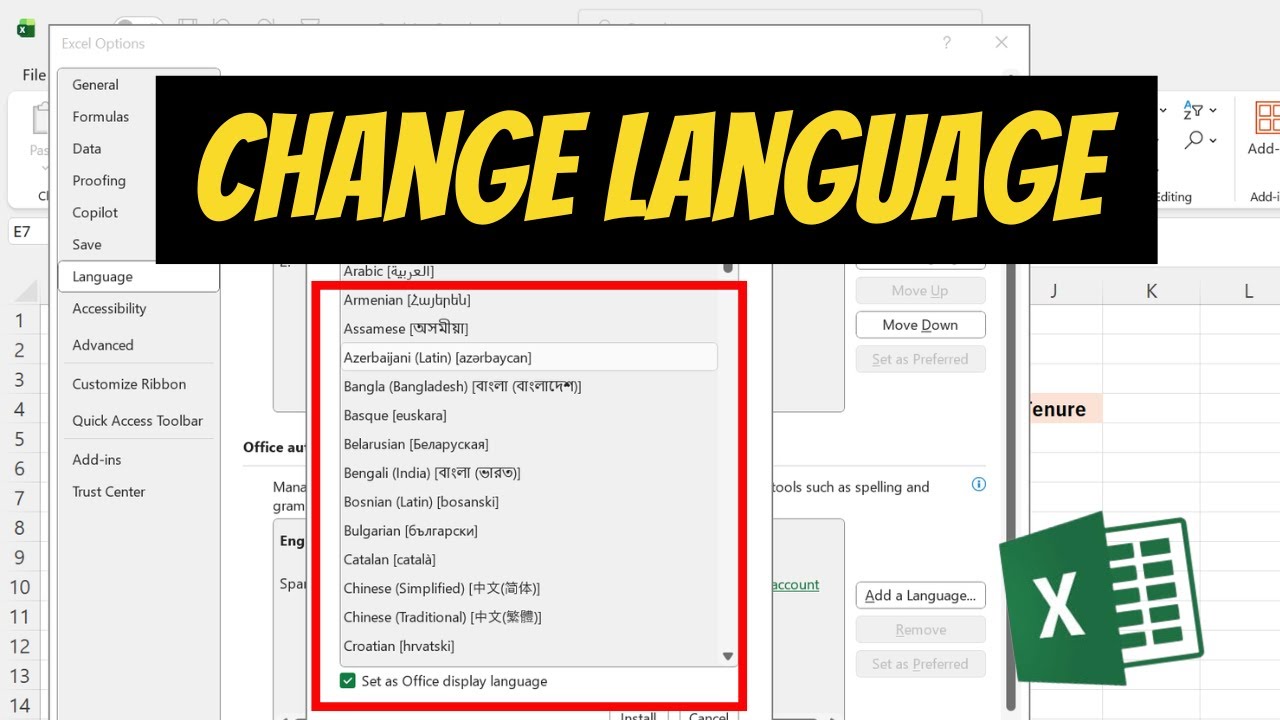Choose Croatian [hrvatski] language
The width and height of the screenshot is (1280, 720).
coord(528,646)
